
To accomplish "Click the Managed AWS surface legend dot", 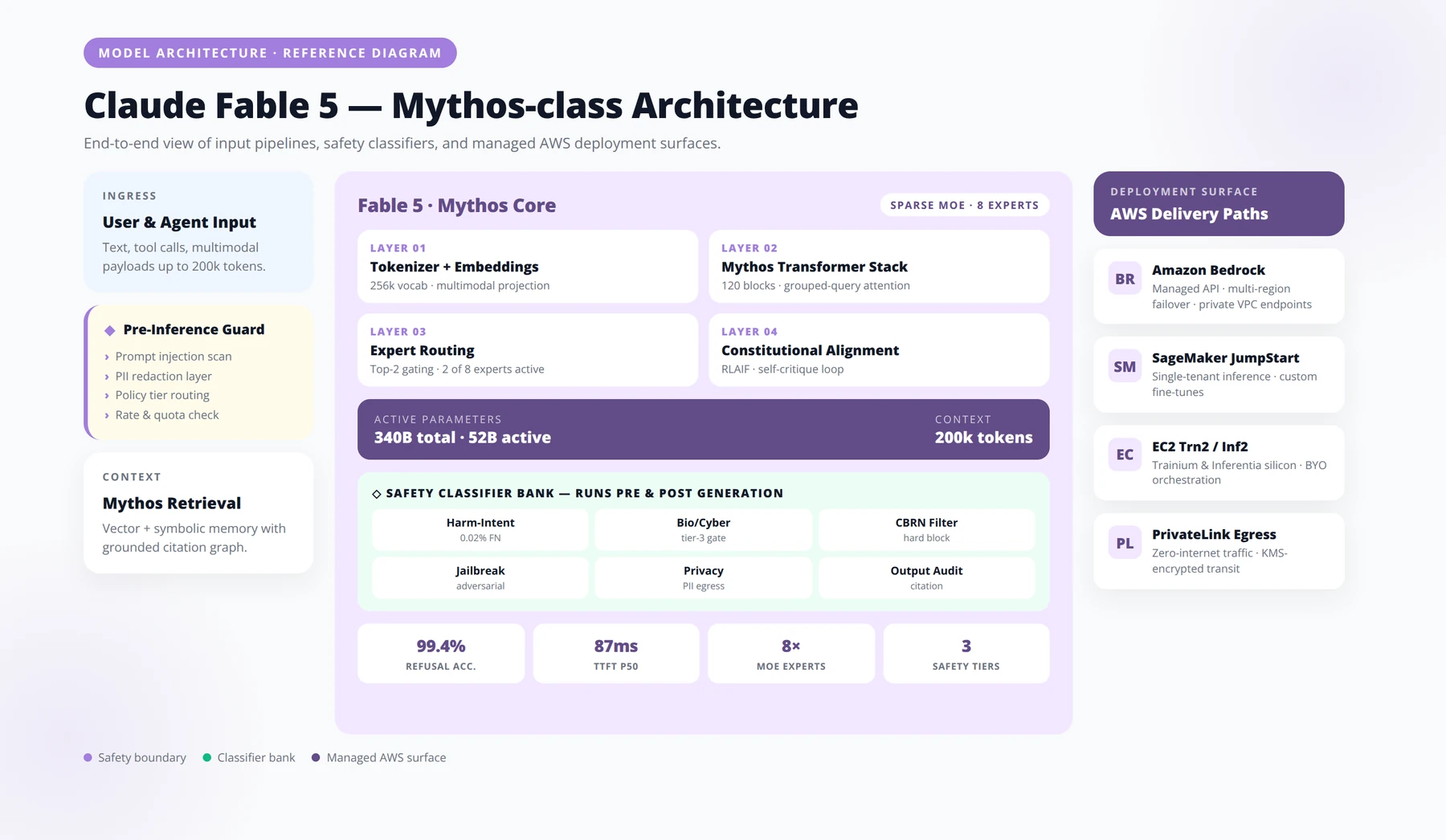I will tap(316, 757).
